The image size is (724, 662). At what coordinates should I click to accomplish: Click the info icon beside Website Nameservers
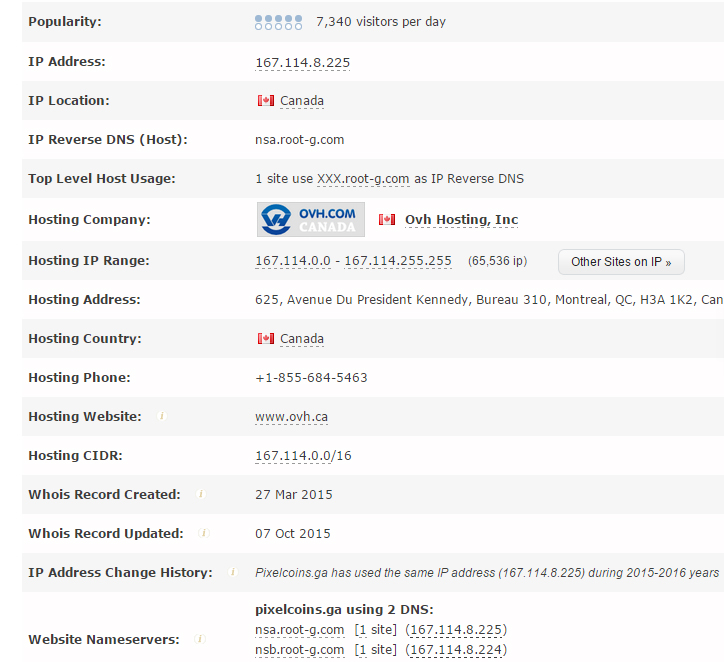(x=200, y=639)
